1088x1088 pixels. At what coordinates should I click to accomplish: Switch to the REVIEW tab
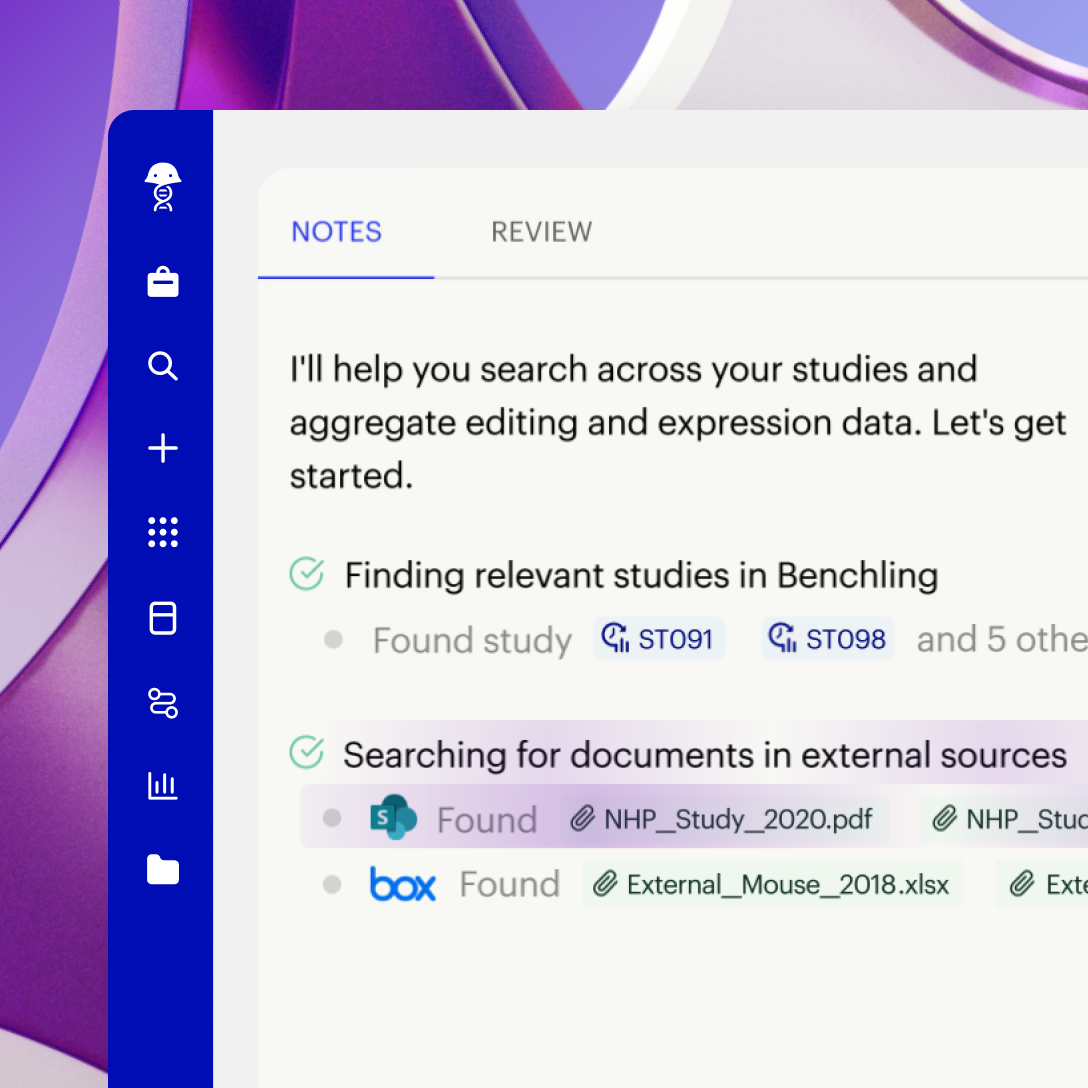[542, 232]
